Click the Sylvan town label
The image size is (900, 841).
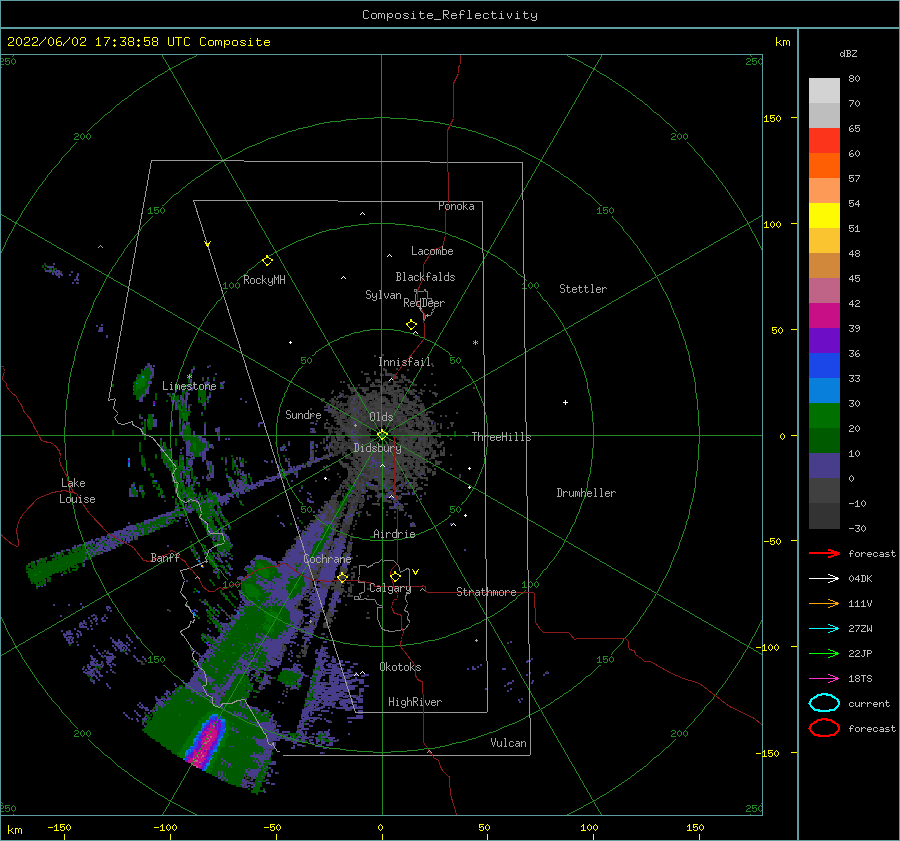pyautogui.click(x=383, y=295)
